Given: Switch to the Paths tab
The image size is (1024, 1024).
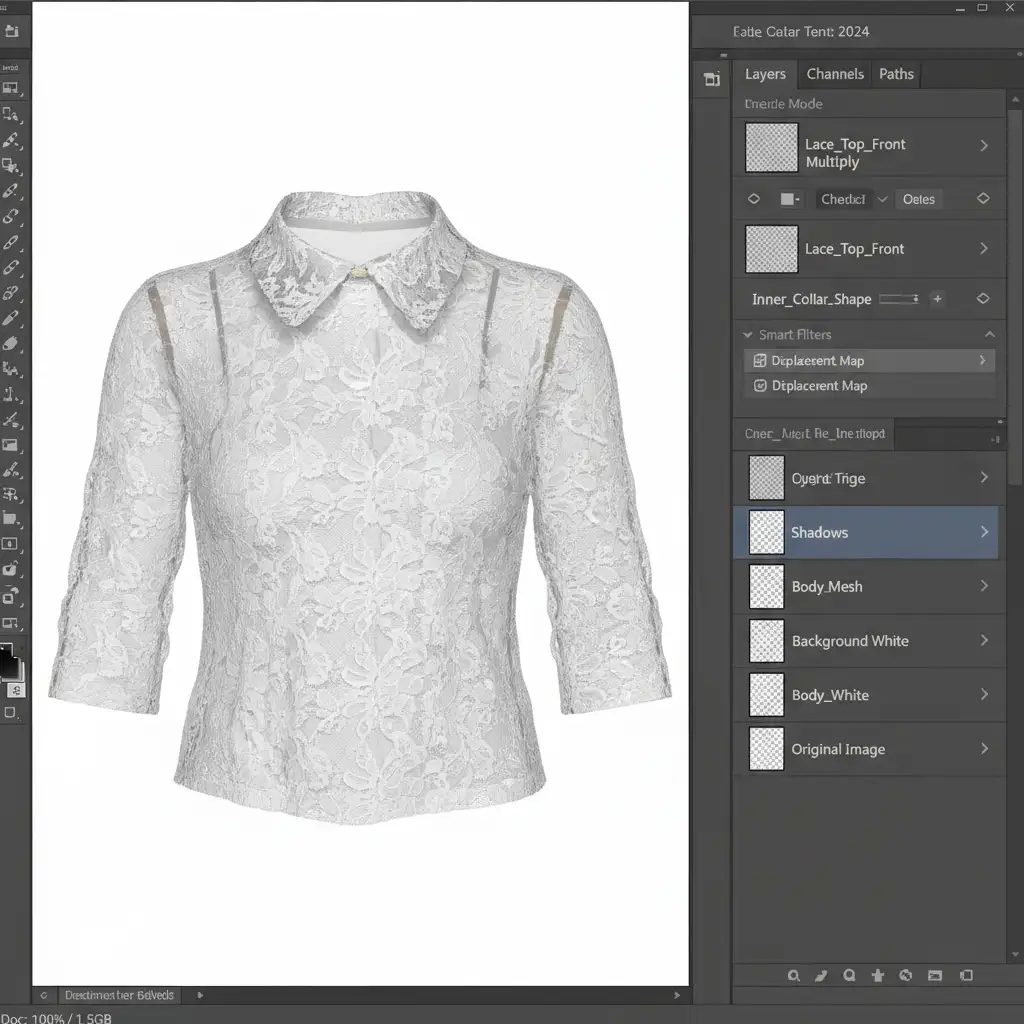Looking at the screenshot, I should (896, 74).
